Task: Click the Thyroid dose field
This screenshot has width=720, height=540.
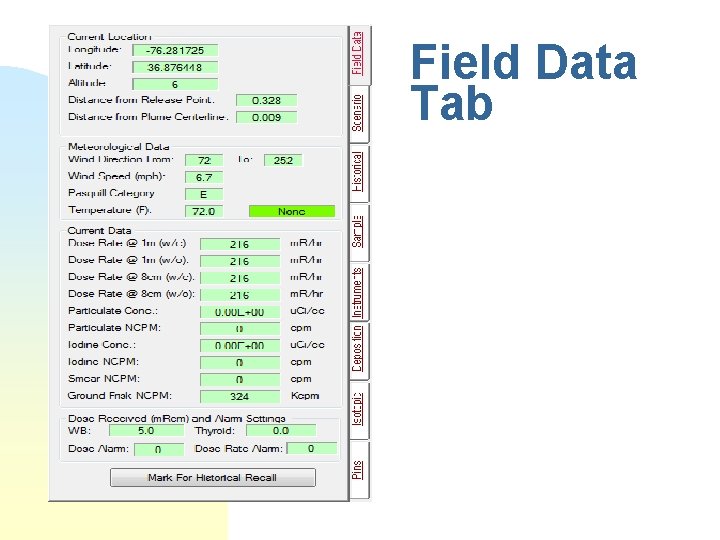Action: click(281, 431)
